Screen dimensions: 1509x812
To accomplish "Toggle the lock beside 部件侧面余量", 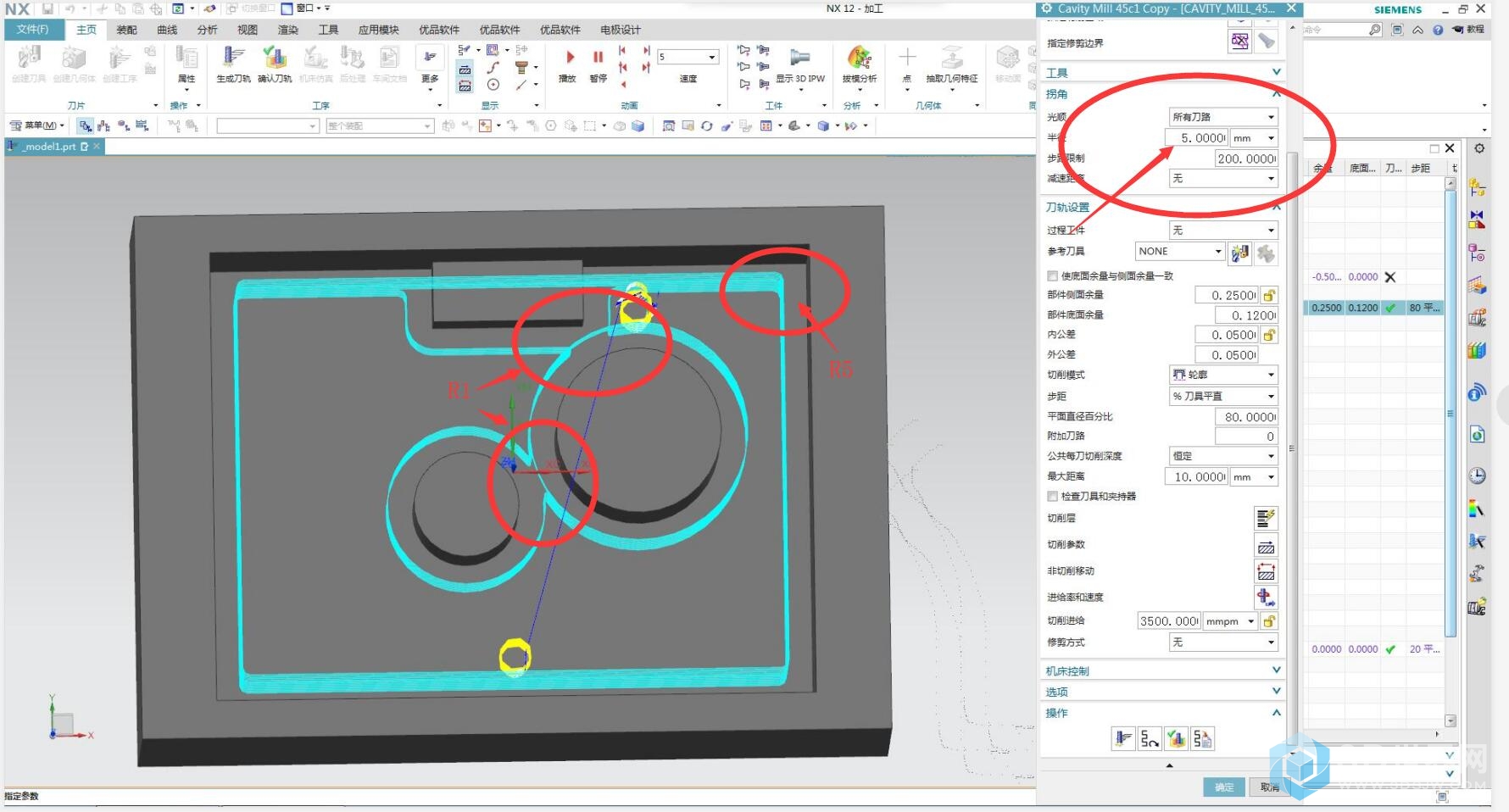I will [x=1269, y=295].
